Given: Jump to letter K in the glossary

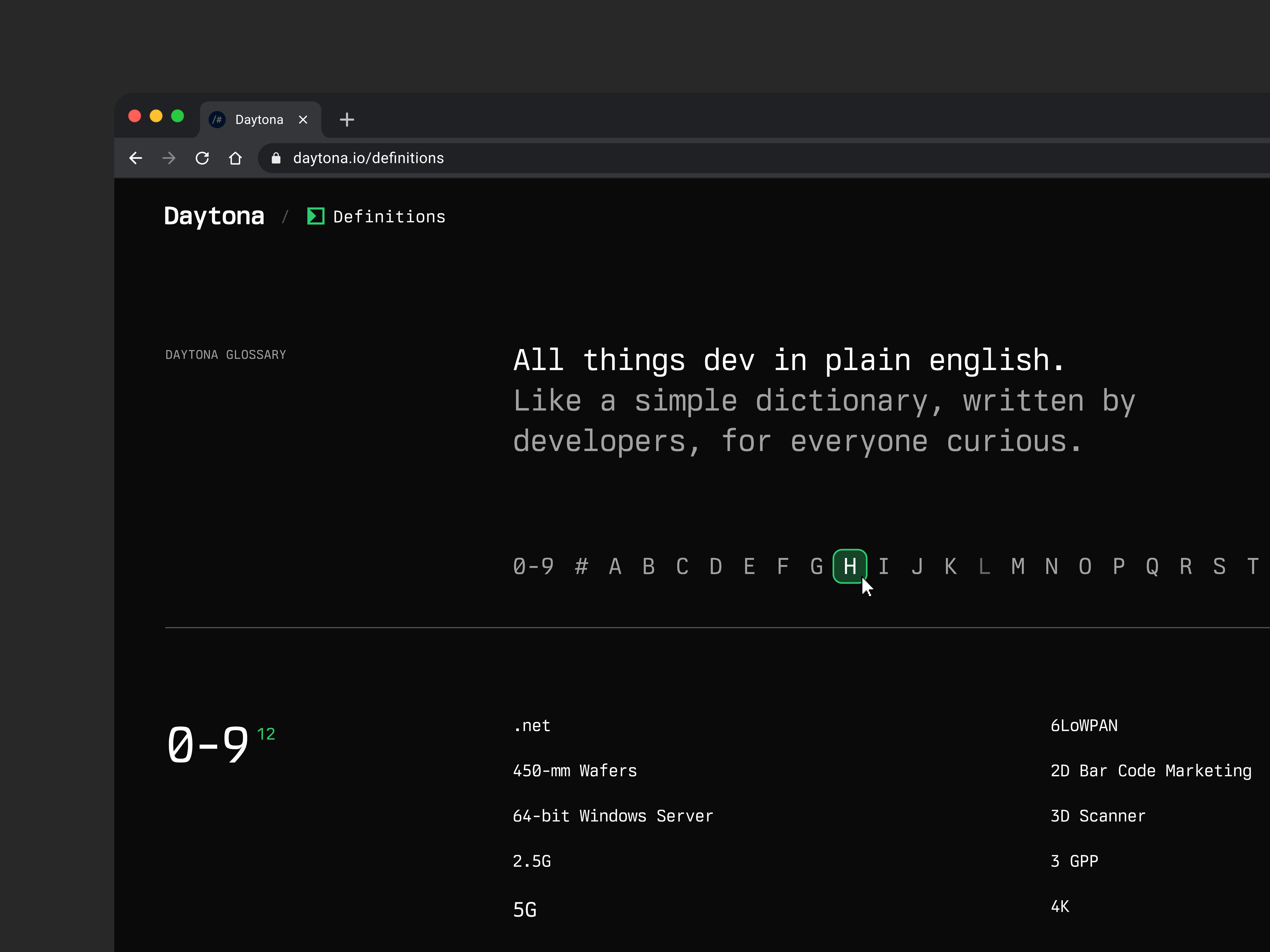Looking at the screenshot, I should click(951, 566).
